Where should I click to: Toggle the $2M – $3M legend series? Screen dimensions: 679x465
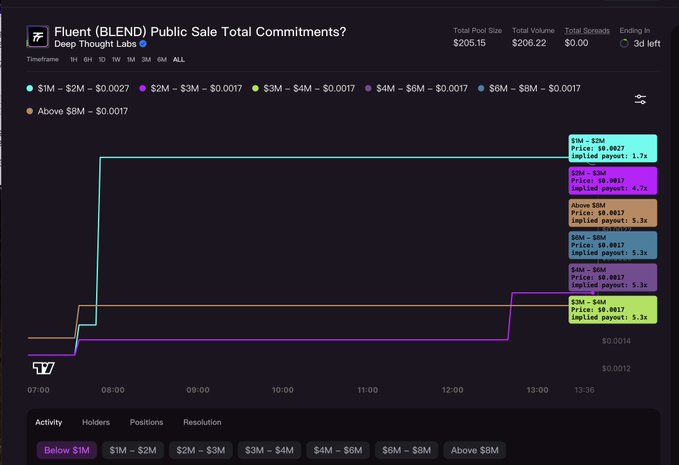click(x=191, y=89)
